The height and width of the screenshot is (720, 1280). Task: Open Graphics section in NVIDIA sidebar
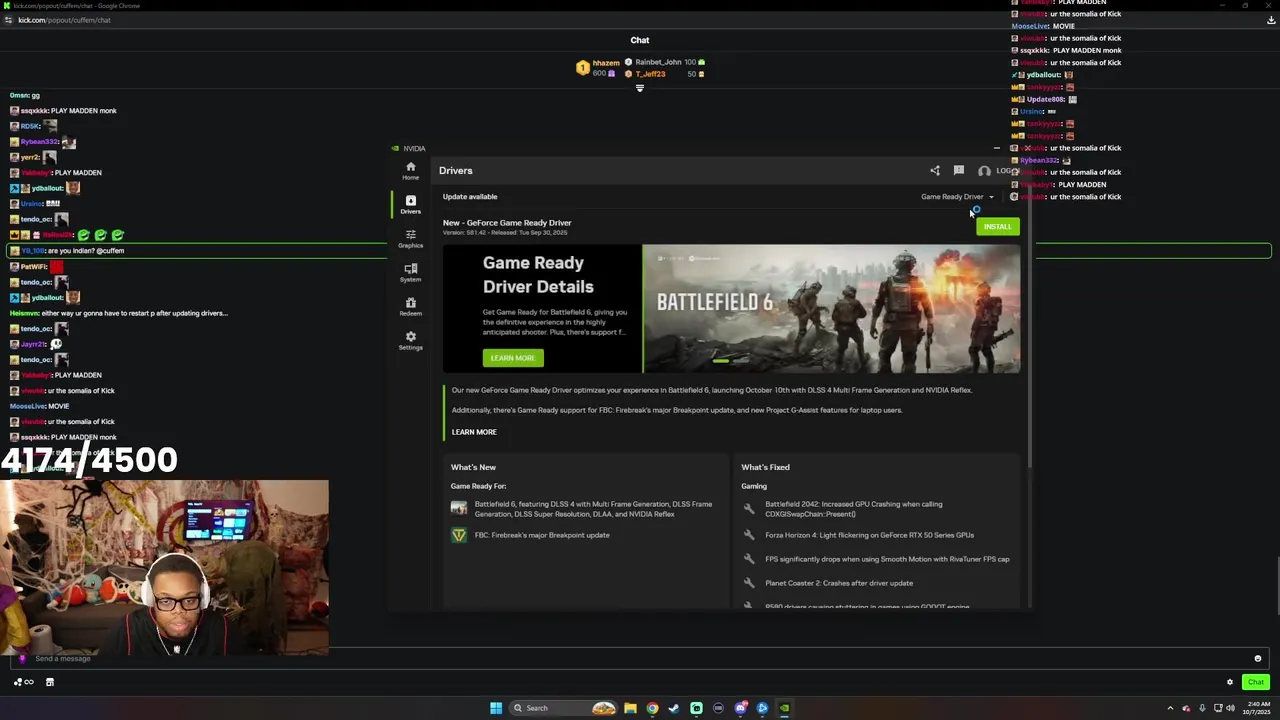click(x=410, y=238)
